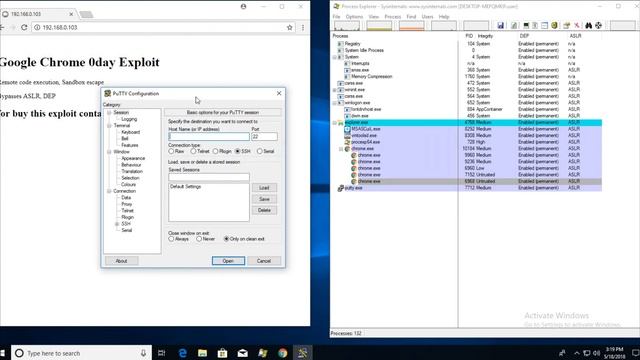Collapse the winlogon.exe process tree node
Viewport: 640px width, 360px height.
335,103
